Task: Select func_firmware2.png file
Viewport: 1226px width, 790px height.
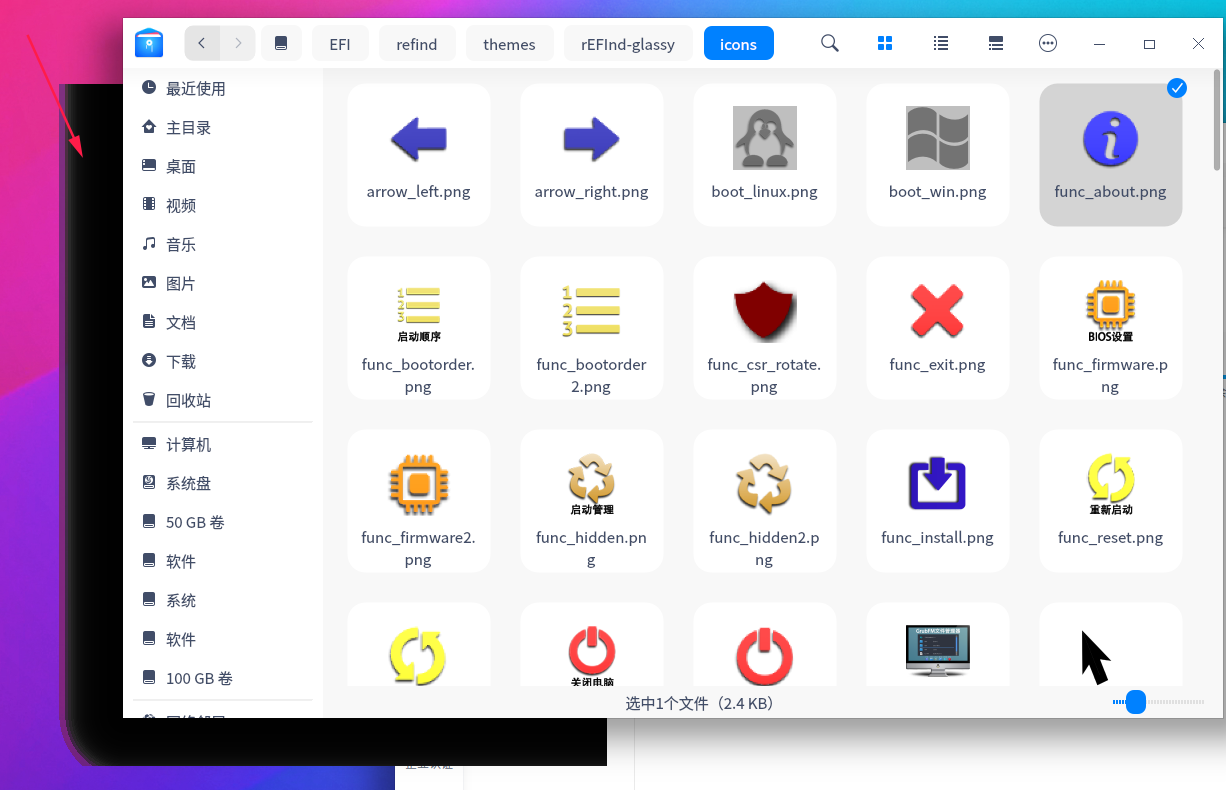Action: [x=418, y=501]
